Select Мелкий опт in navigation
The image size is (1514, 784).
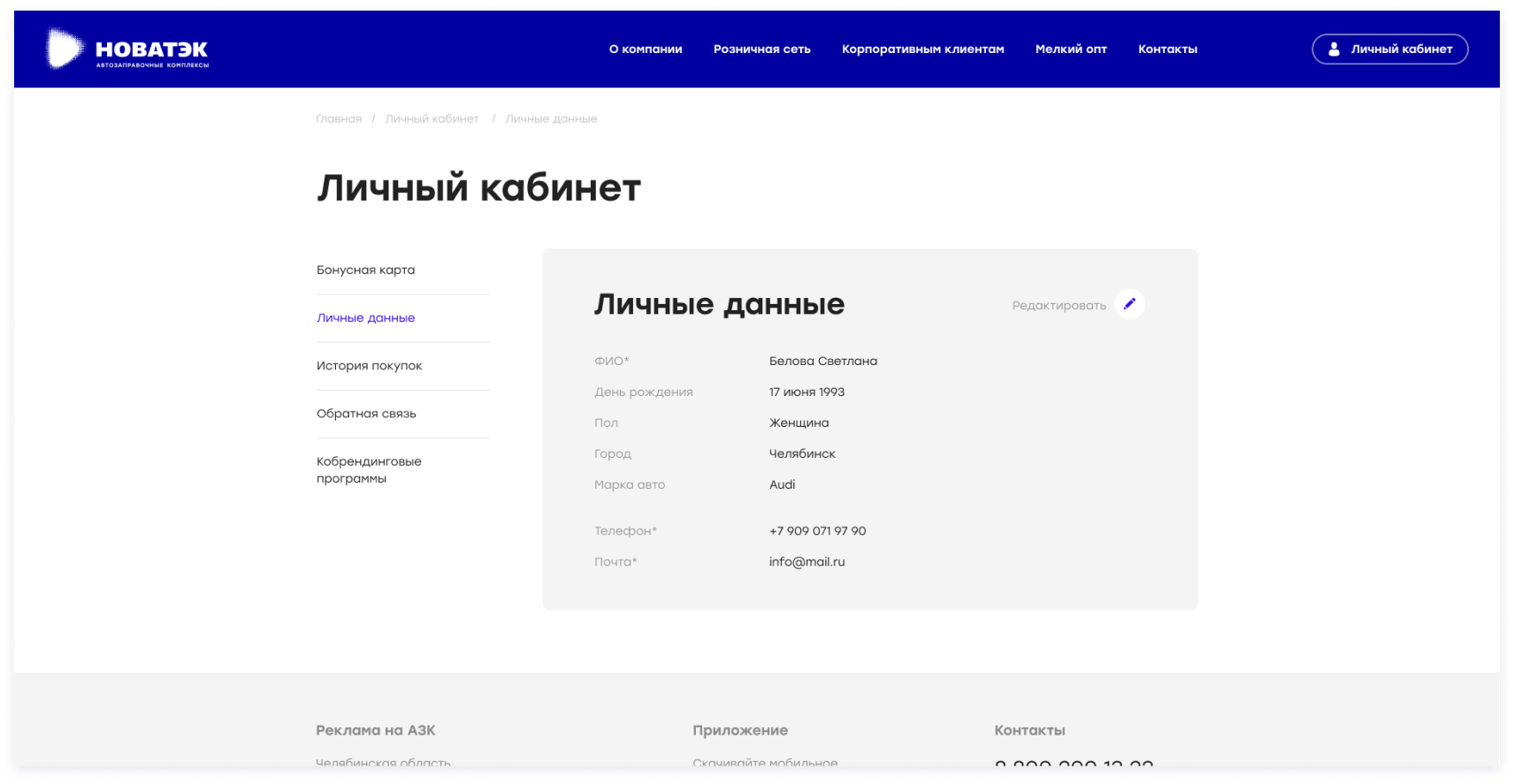pos(1071,49)
